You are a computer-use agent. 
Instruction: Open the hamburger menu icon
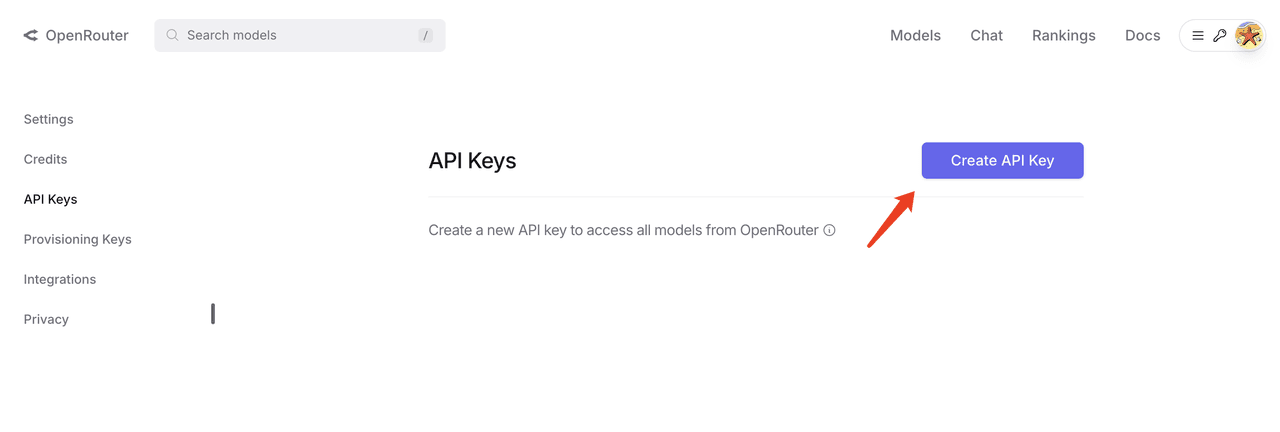point(1198,35)
